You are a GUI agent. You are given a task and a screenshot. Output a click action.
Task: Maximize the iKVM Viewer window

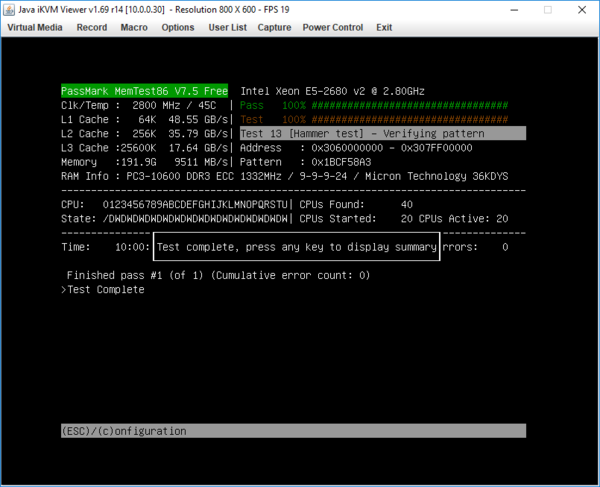pos(548,10)
